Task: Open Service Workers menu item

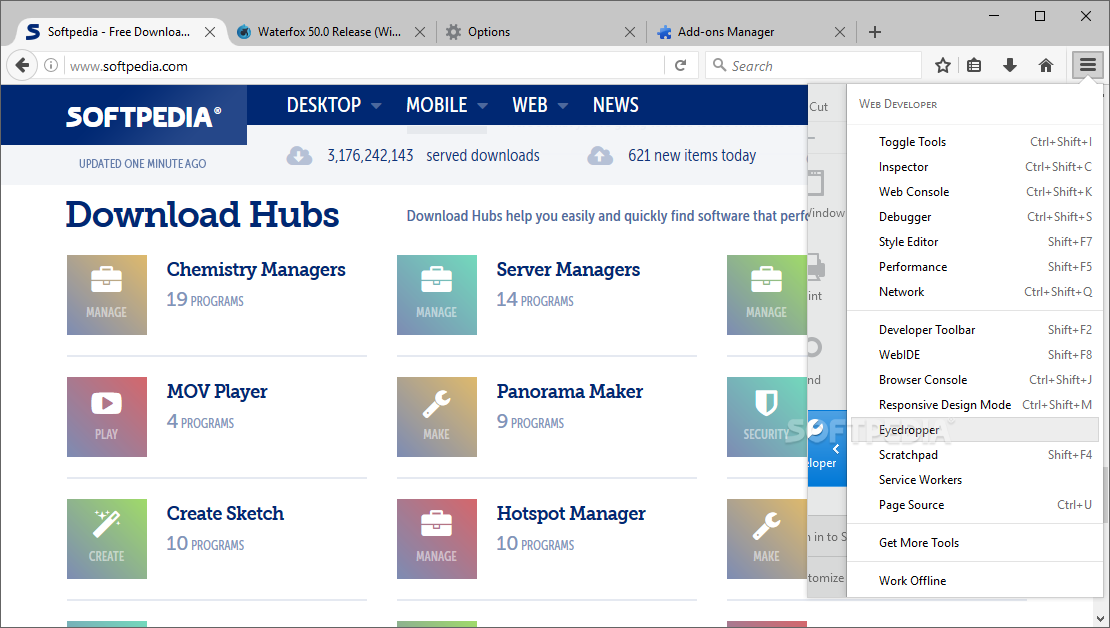Action: pyautogui.click(x=975, y=480)
